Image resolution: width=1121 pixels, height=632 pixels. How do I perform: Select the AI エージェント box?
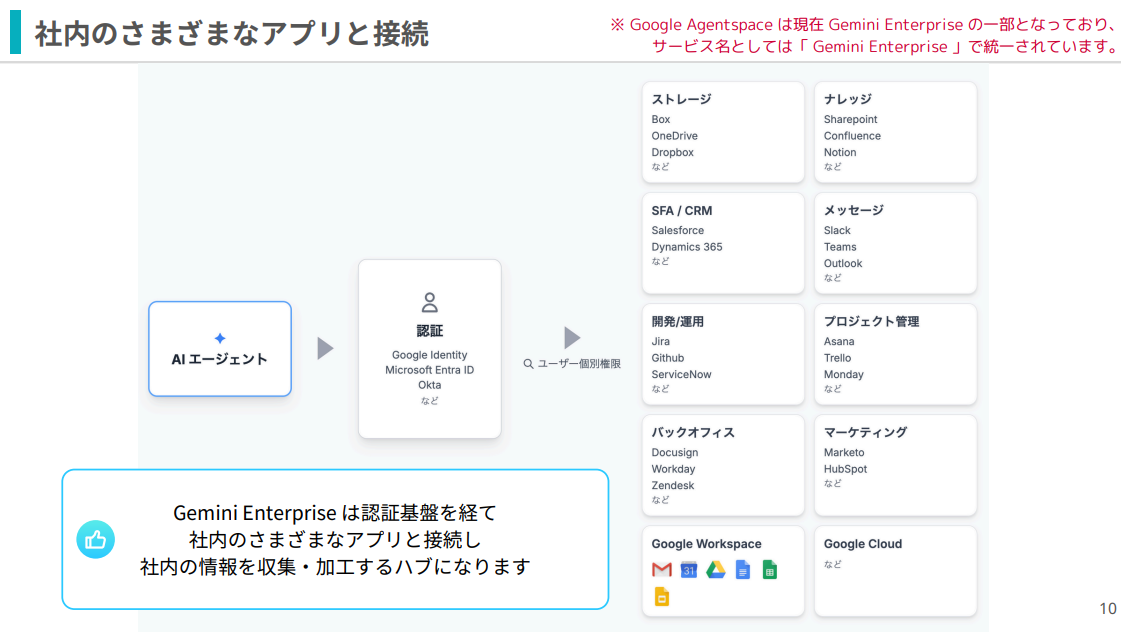219,348
